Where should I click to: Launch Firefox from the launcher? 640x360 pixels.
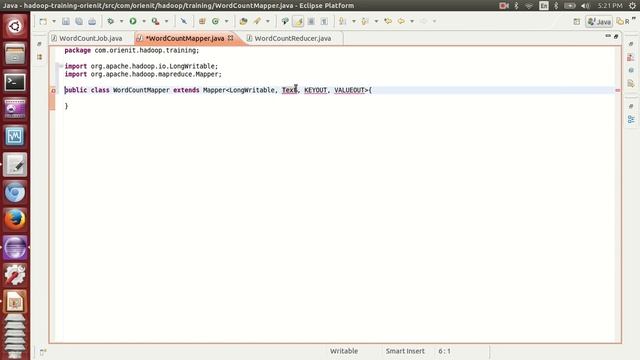[15, 219]
